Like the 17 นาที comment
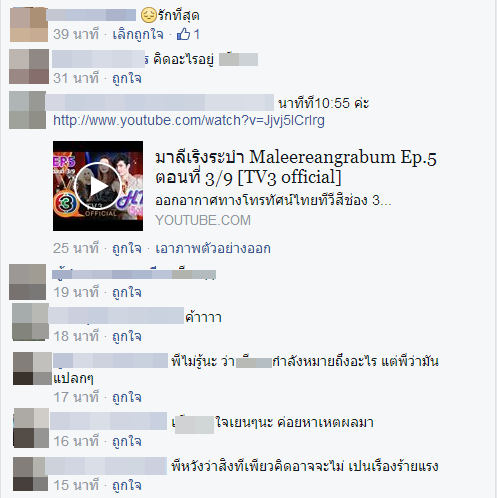497x498 pixels. 127,398
